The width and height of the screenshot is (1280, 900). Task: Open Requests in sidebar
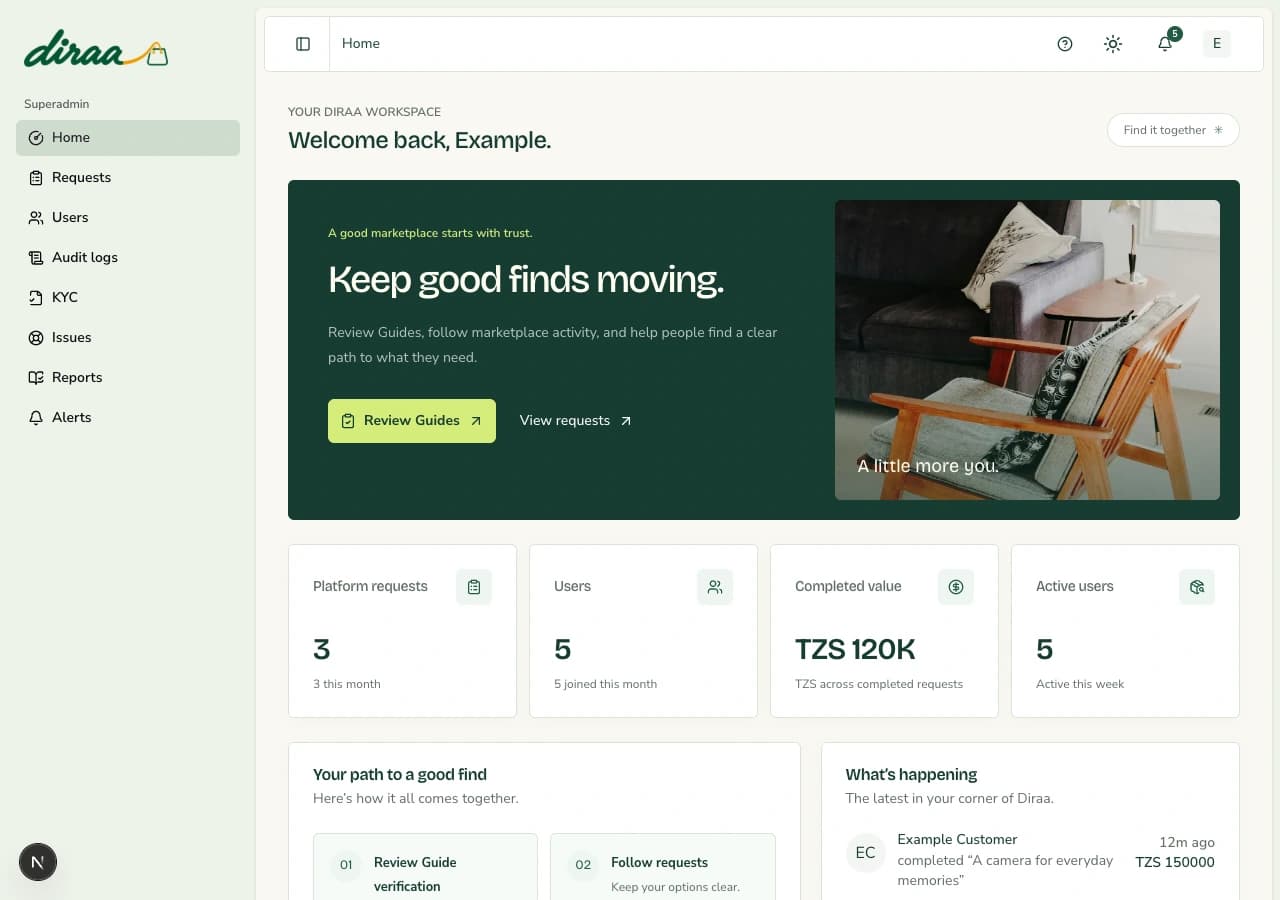coord(128,178)
